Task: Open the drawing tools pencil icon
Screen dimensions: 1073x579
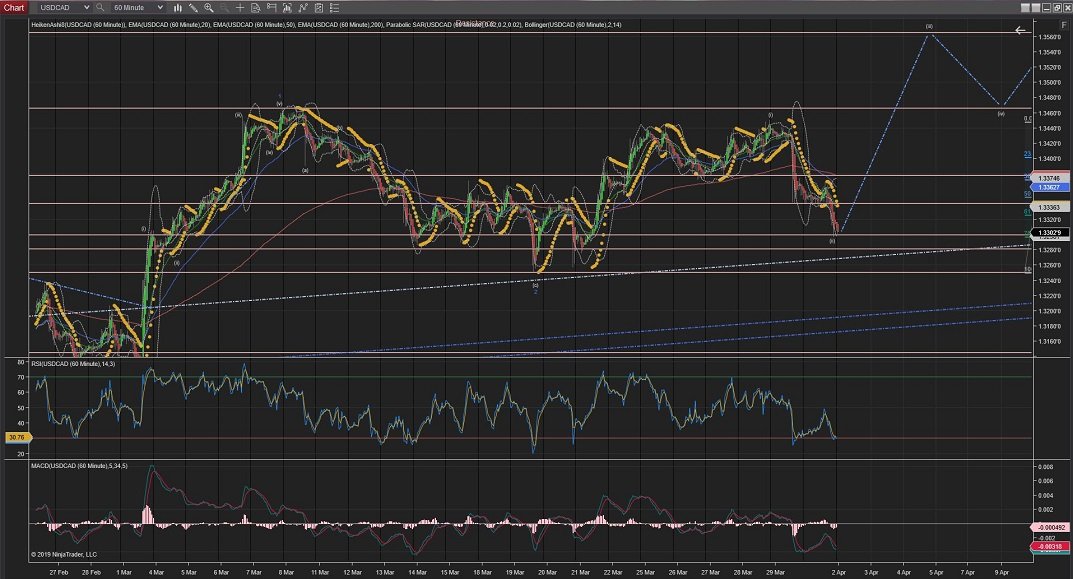Action: [194, 9]
